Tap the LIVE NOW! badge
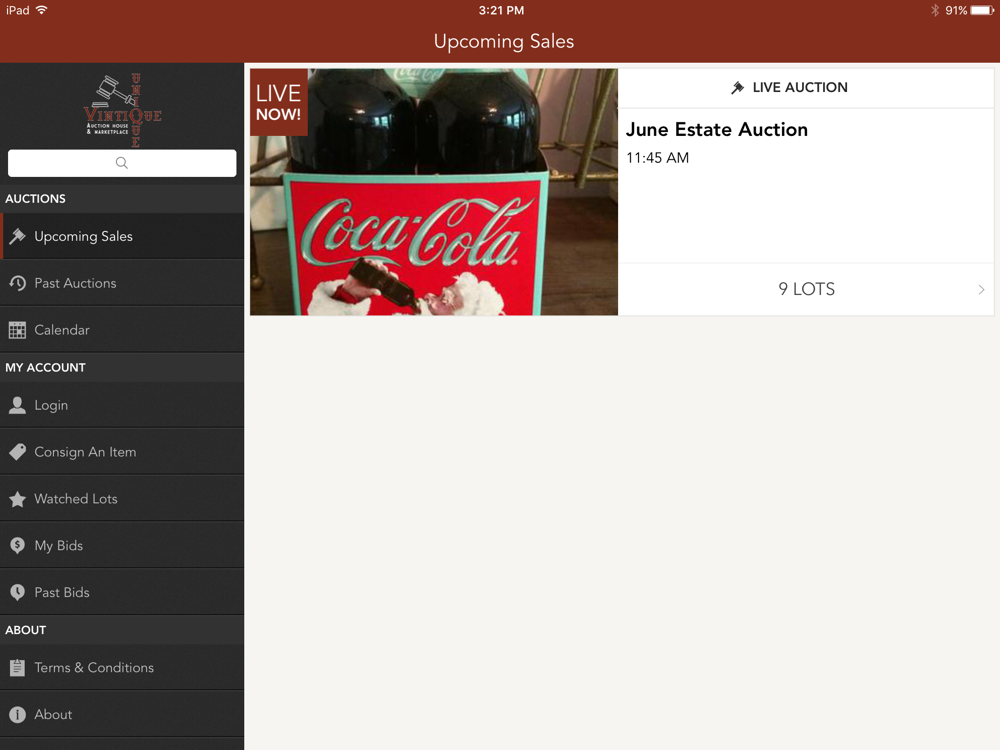This screenshot has width=1000, height=750. [279, 102]
